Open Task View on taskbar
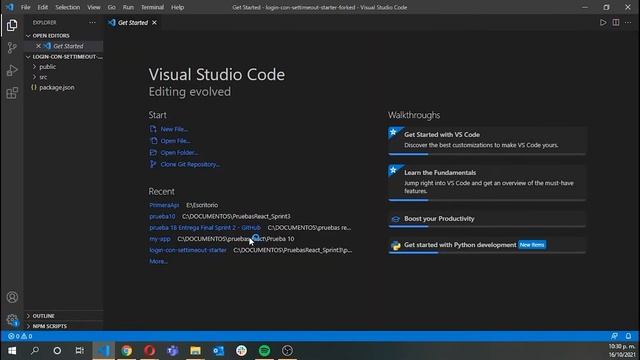The width and height of the screenshot is (640, 360). pyautogui.click(x=80, y=351)
